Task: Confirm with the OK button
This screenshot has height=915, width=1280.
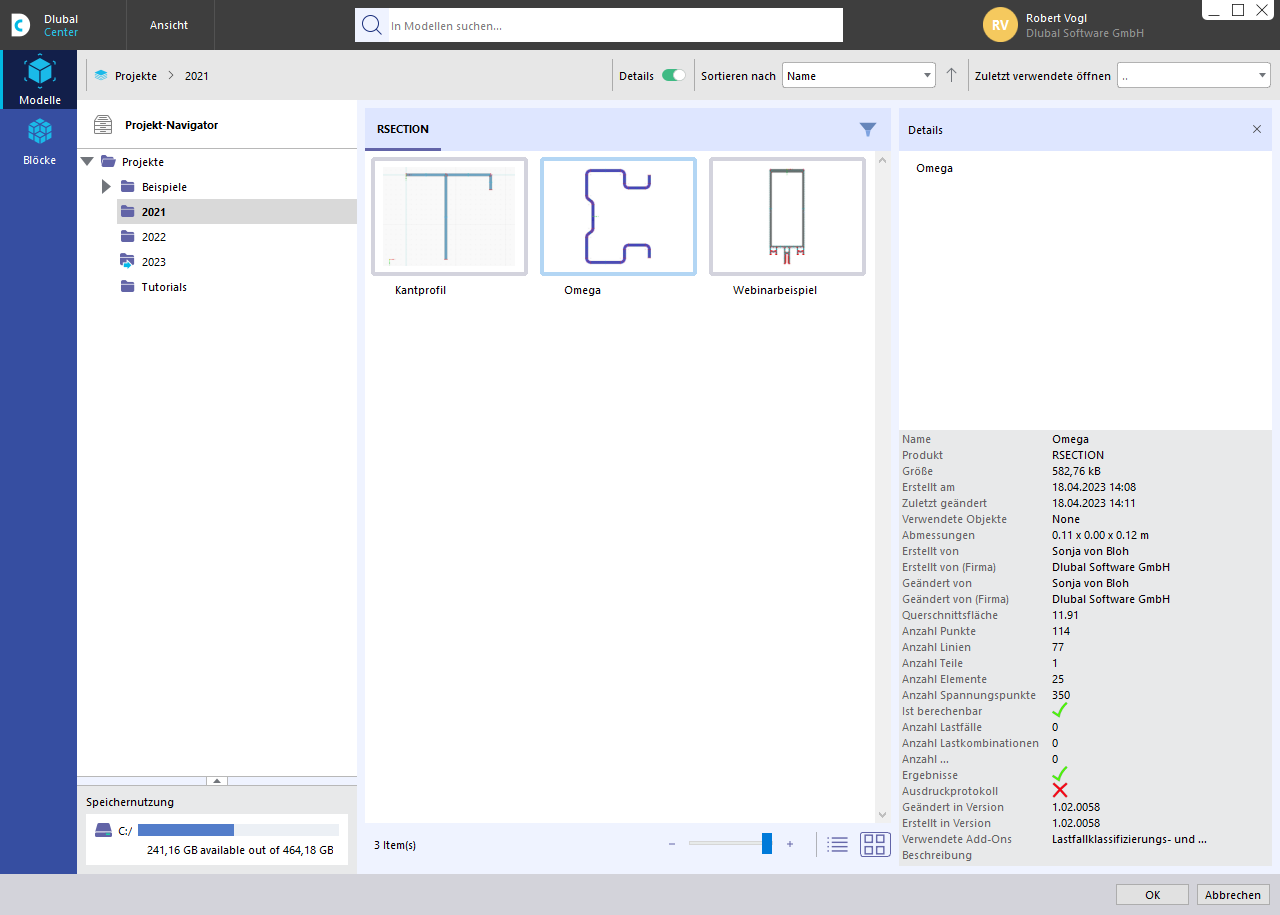Action: (1152, 895)
